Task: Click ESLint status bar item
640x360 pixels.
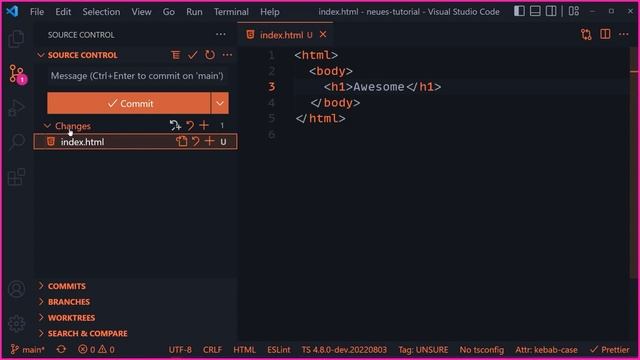Action: 279,350
